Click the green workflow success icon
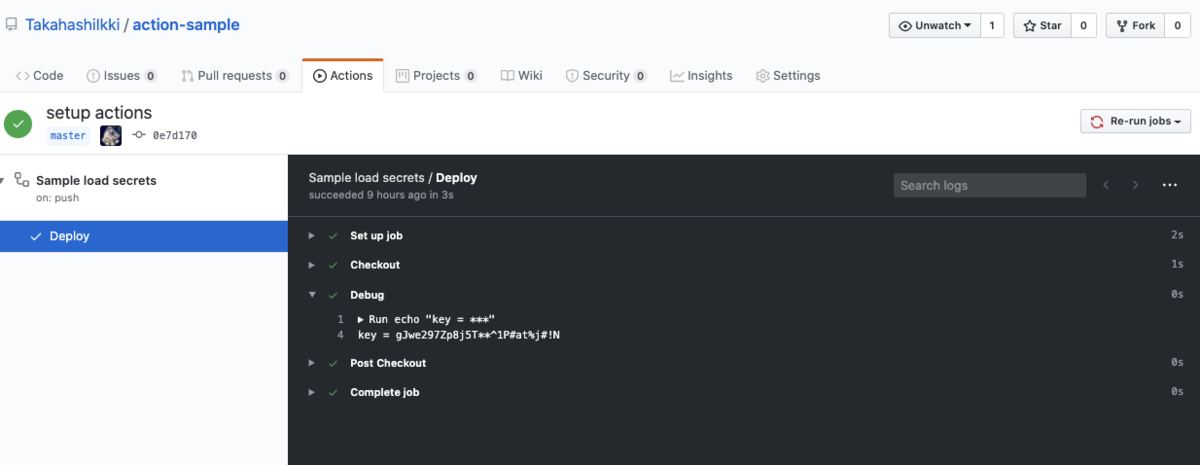The image size is (1200, 465). click(x=18, y=124)
